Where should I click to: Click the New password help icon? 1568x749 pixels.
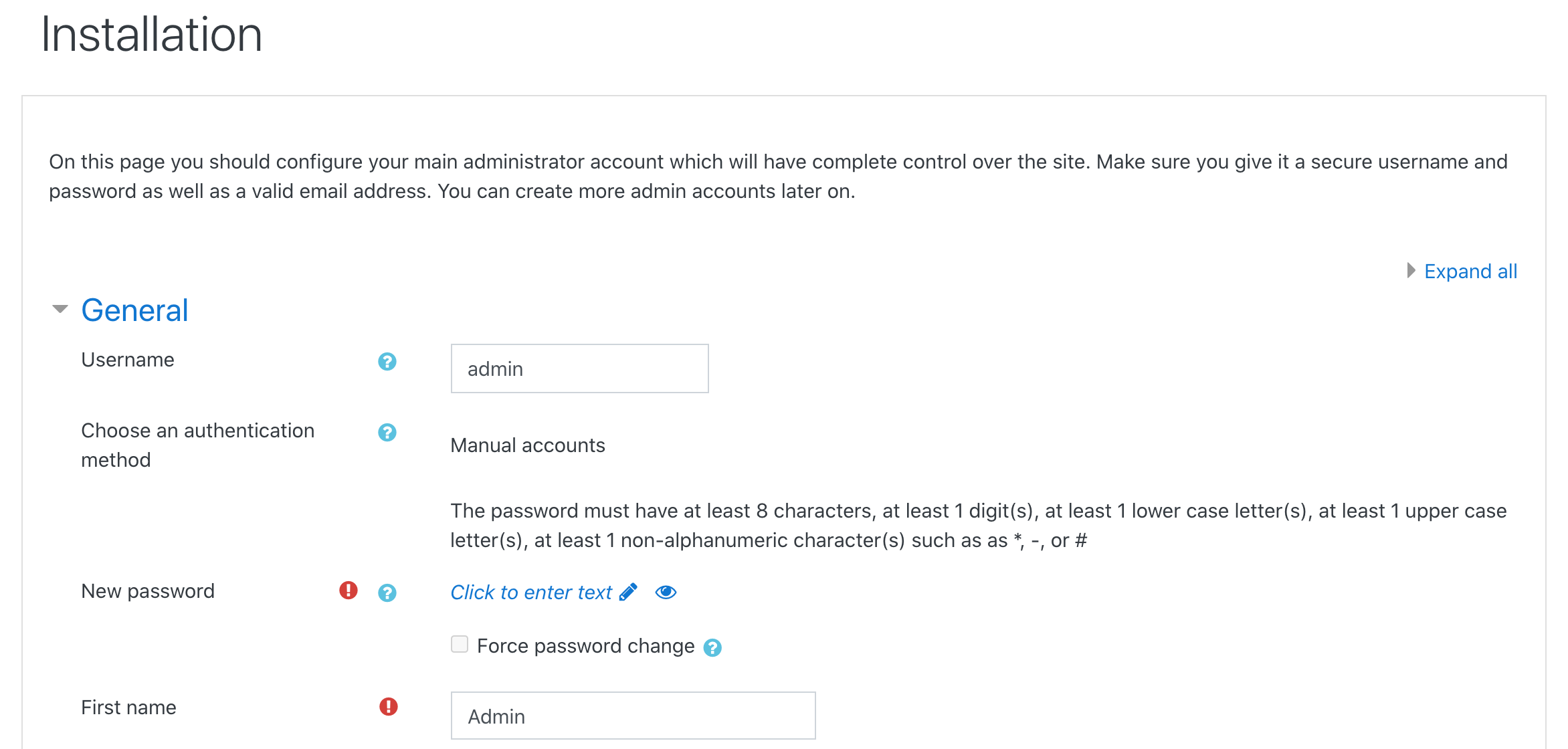click(x=387, y=593)
